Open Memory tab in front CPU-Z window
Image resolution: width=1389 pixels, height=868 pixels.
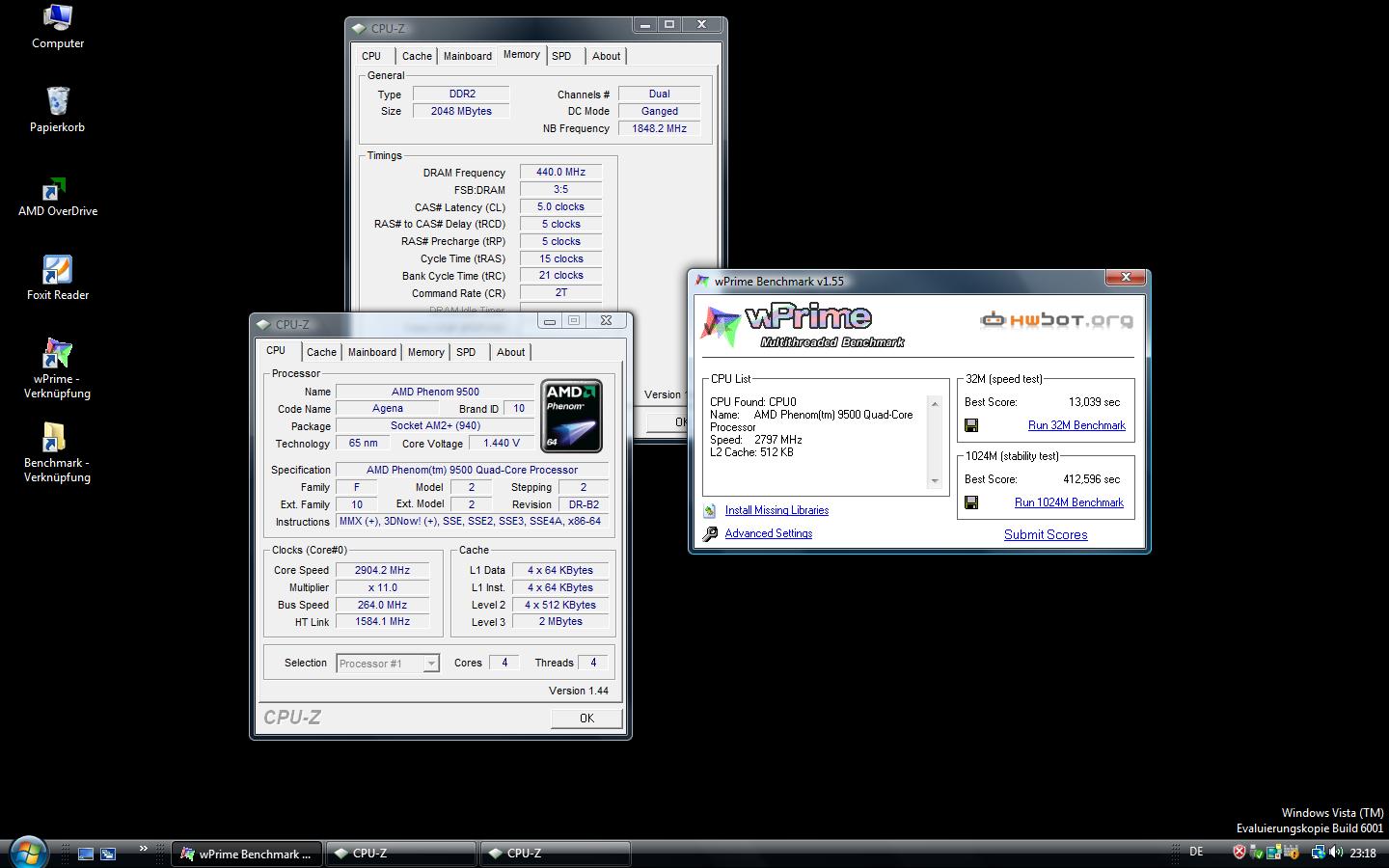426,352
